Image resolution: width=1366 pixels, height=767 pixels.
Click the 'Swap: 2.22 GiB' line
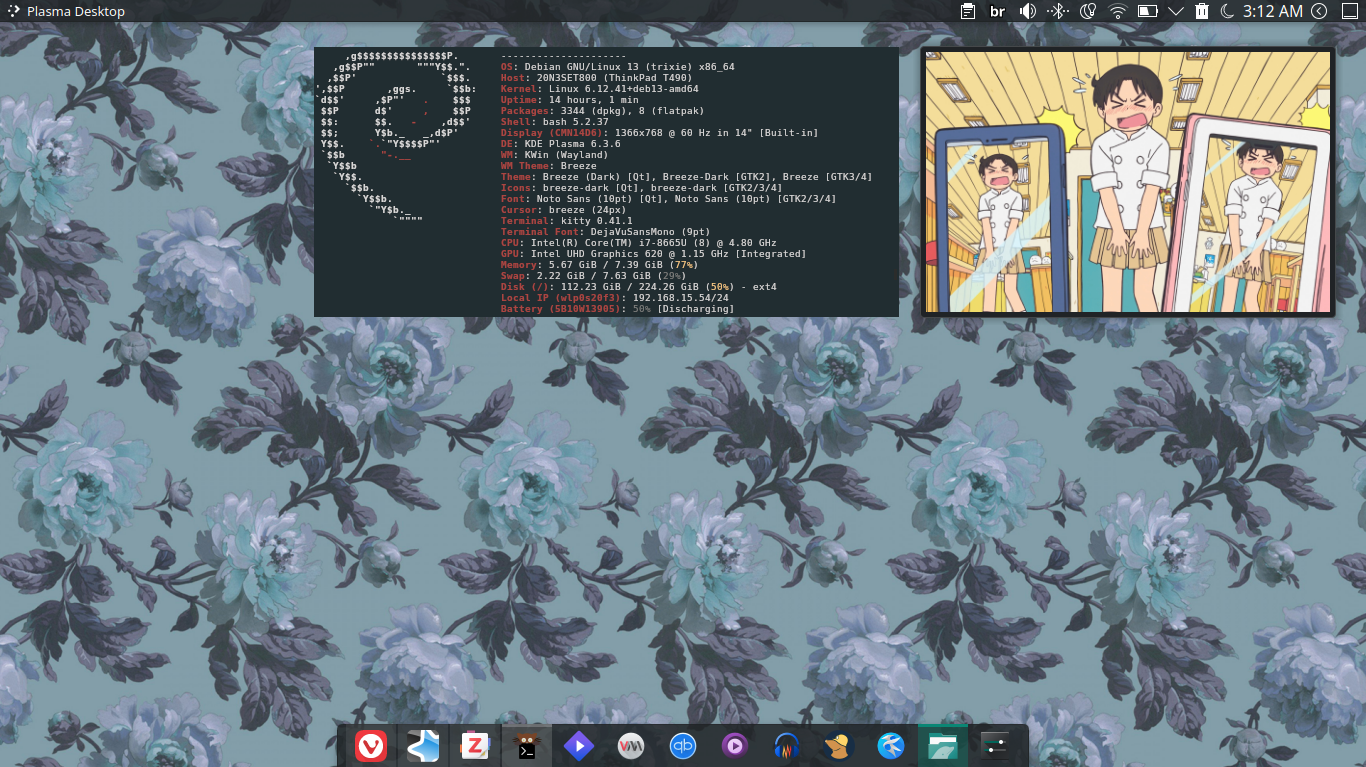click(x=594, y=276)
